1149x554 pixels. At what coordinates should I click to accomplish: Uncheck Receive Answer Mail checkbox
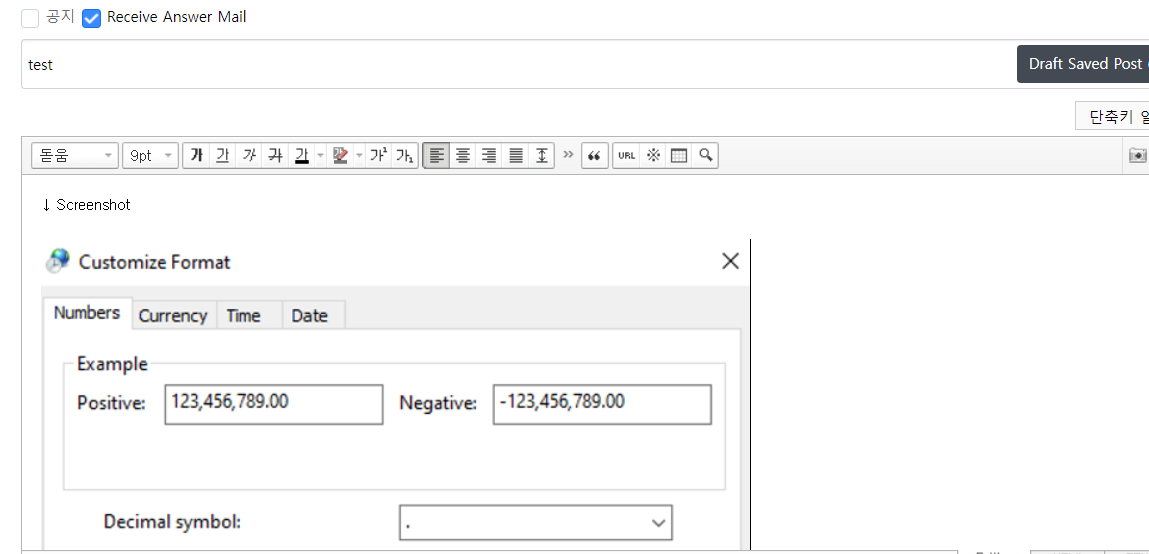click(92, 18)
